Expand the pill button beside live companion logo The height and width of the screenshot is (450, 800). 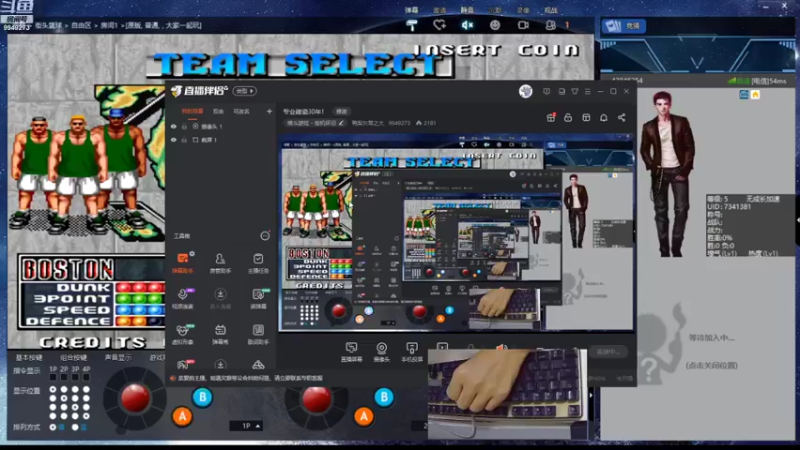245,91
